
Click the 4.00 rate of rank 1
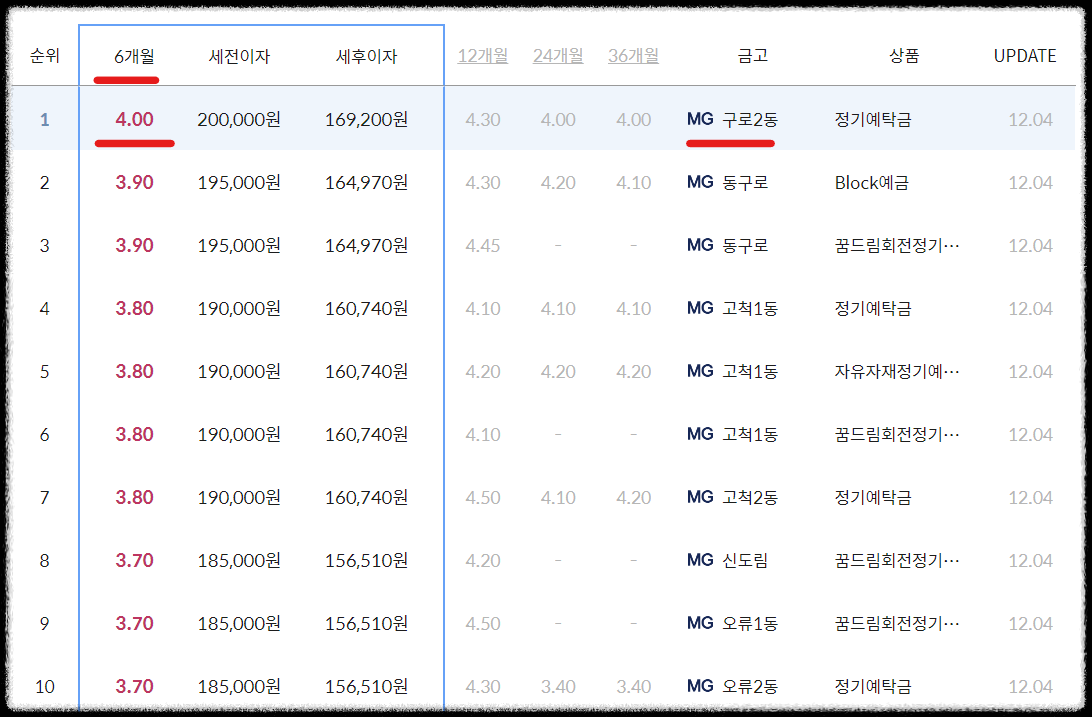pyautogui.click(x=134, y=118)
